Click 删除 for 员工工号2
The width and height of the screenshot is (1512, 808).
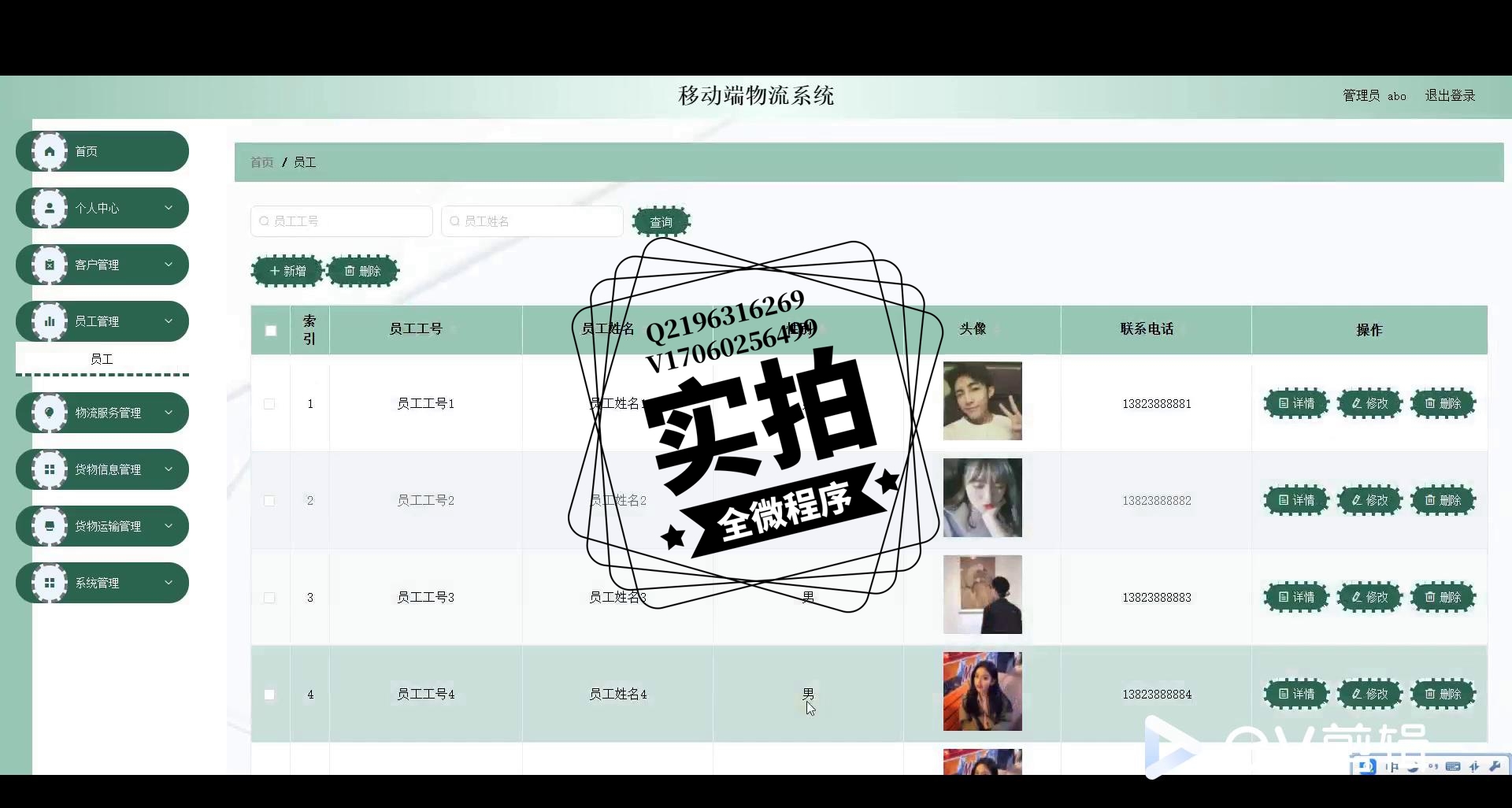coord(1443,500)
